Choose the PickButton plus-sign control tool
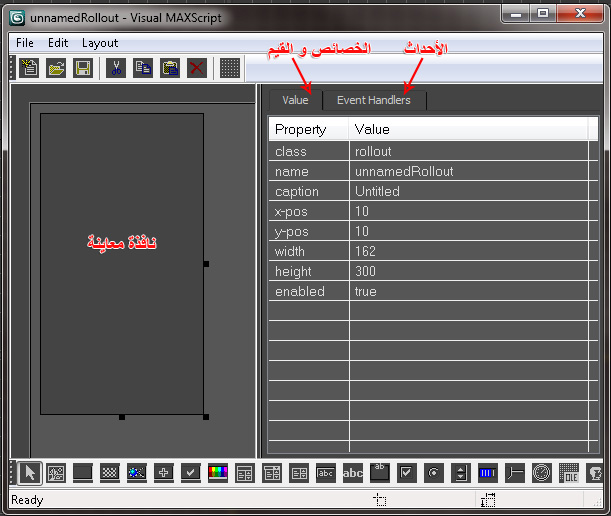This screenshot has width=611, height=516. [164, 473]
